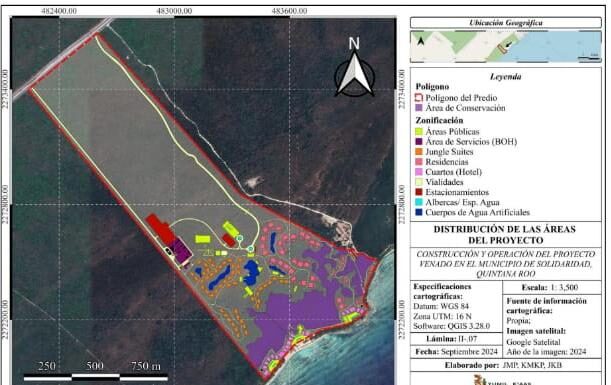Click the "Zona UTM: 16 N" line

pos(442,316)
